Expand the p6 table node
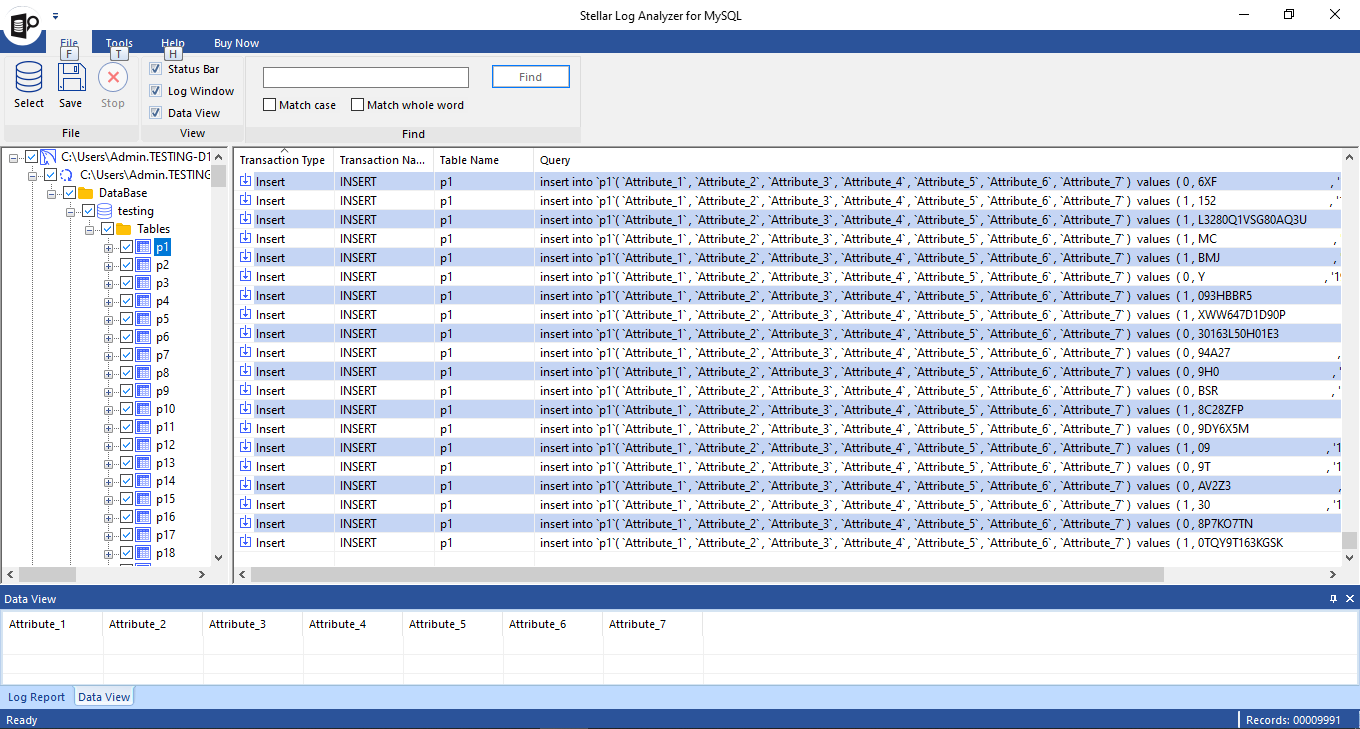Screen dimensions: 1360x729 109,337
